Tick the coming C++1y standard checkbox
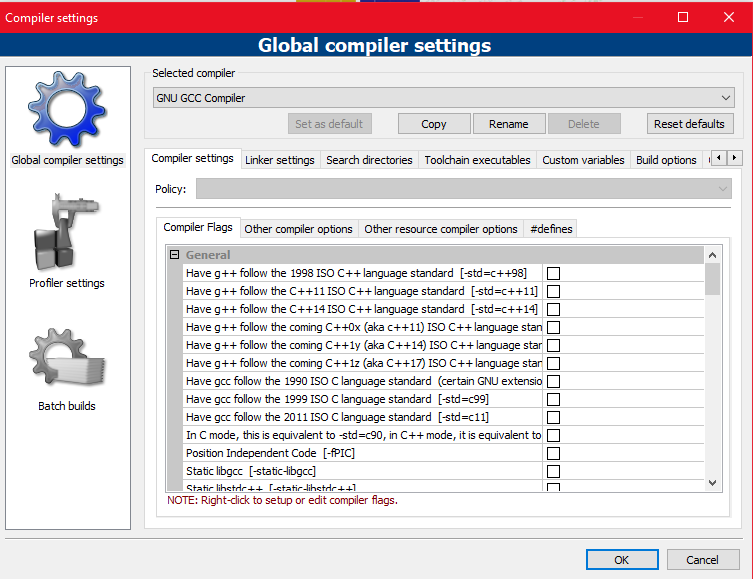Viewport: 753px width, 579px height. [x=553, y=345]
